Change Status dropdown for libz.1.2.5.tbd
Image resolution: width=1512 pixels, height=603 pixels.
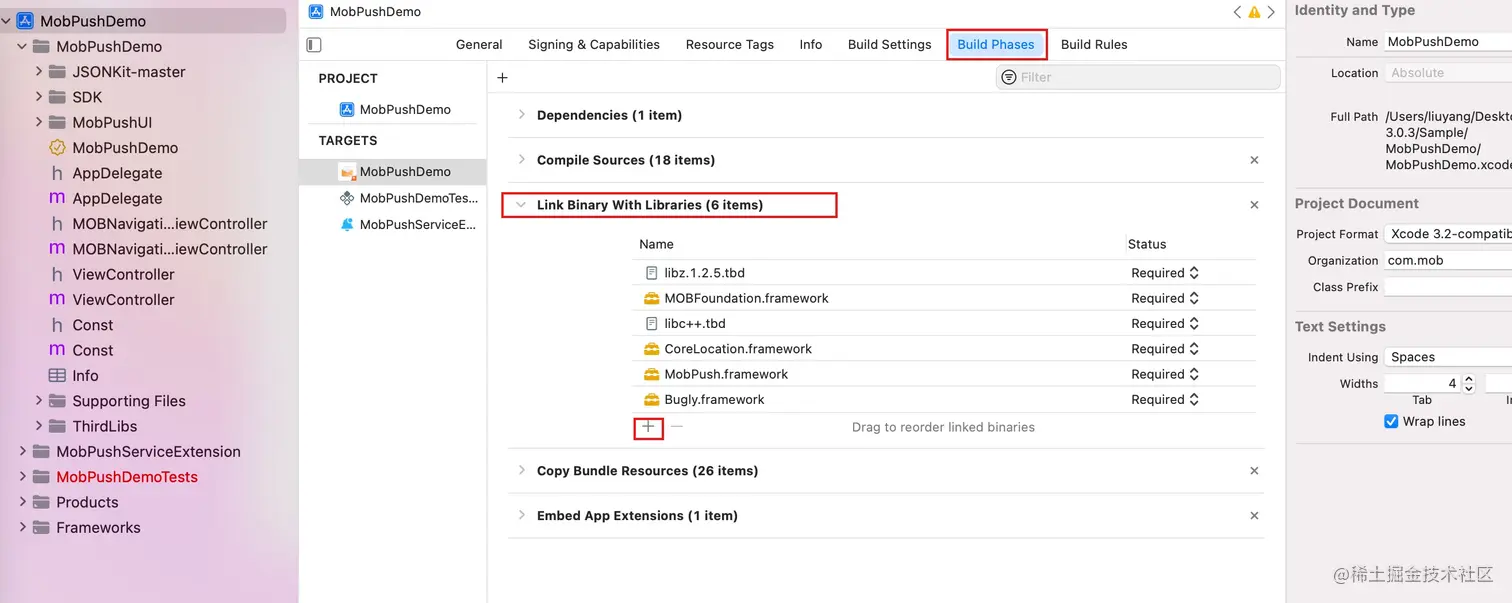[1165, 273]
